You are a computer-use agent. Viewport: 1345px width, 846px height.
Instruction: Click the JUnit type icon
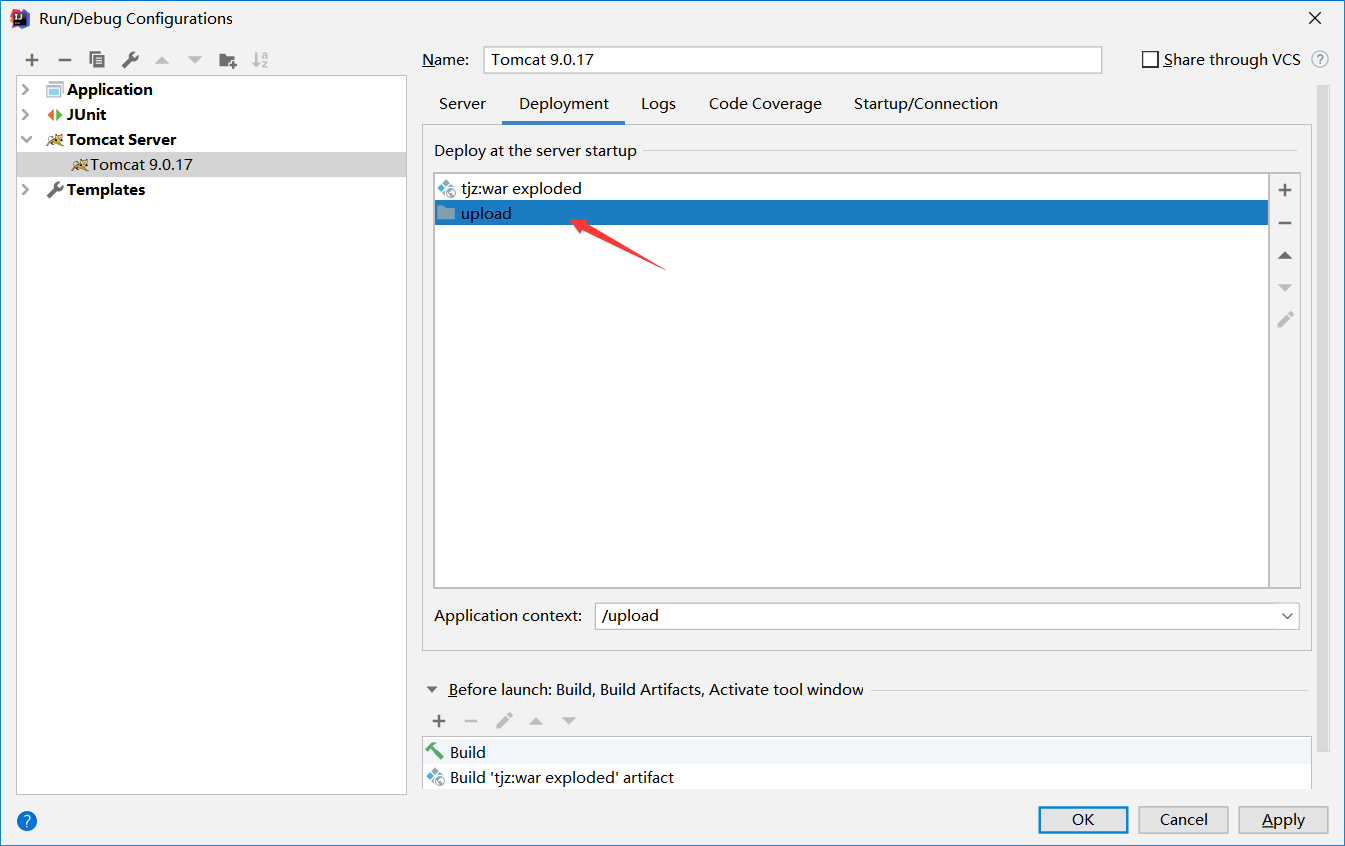[55, 115]
